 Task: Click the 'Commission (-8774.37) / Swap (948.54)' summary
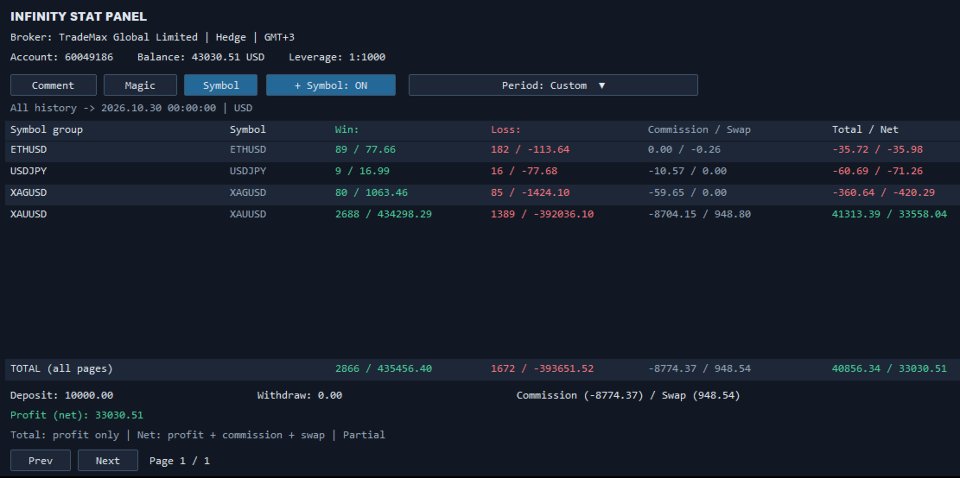click(x=628, y=395)
